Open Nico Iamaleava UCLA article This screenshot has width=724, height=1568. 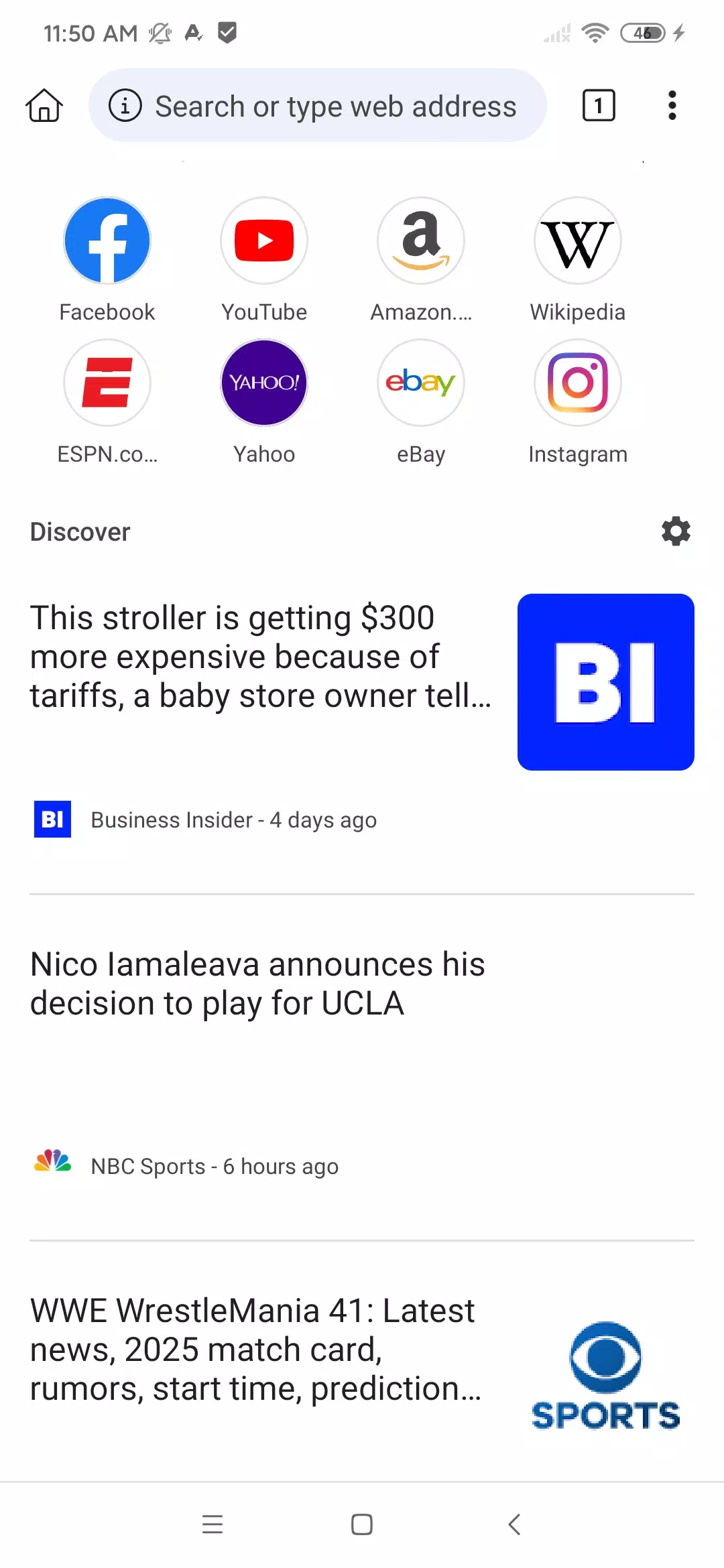pos(258,984)
